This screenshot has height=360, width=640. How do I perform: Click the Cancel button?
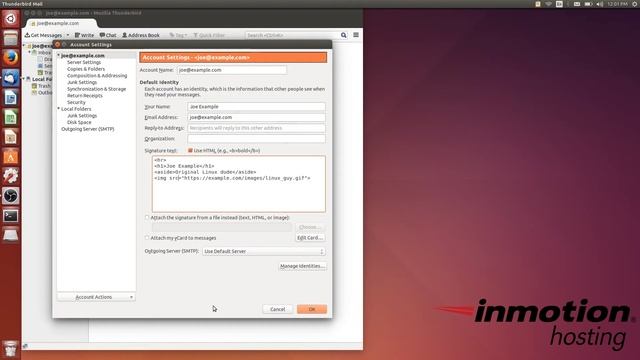coord(278,309)
